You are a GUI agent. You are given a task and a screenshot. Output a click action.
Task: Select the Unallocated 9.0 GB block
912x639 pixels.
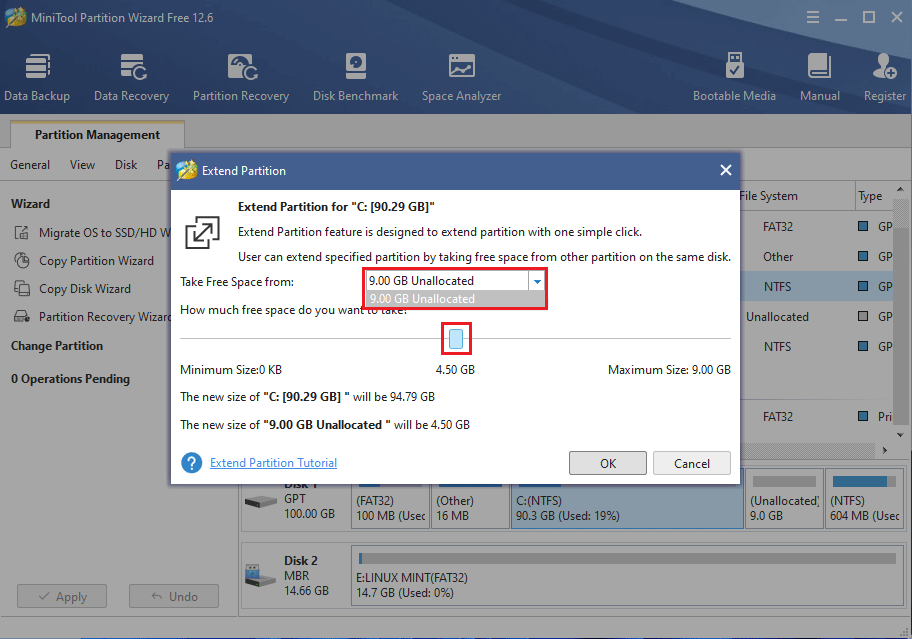pos(784,500)
